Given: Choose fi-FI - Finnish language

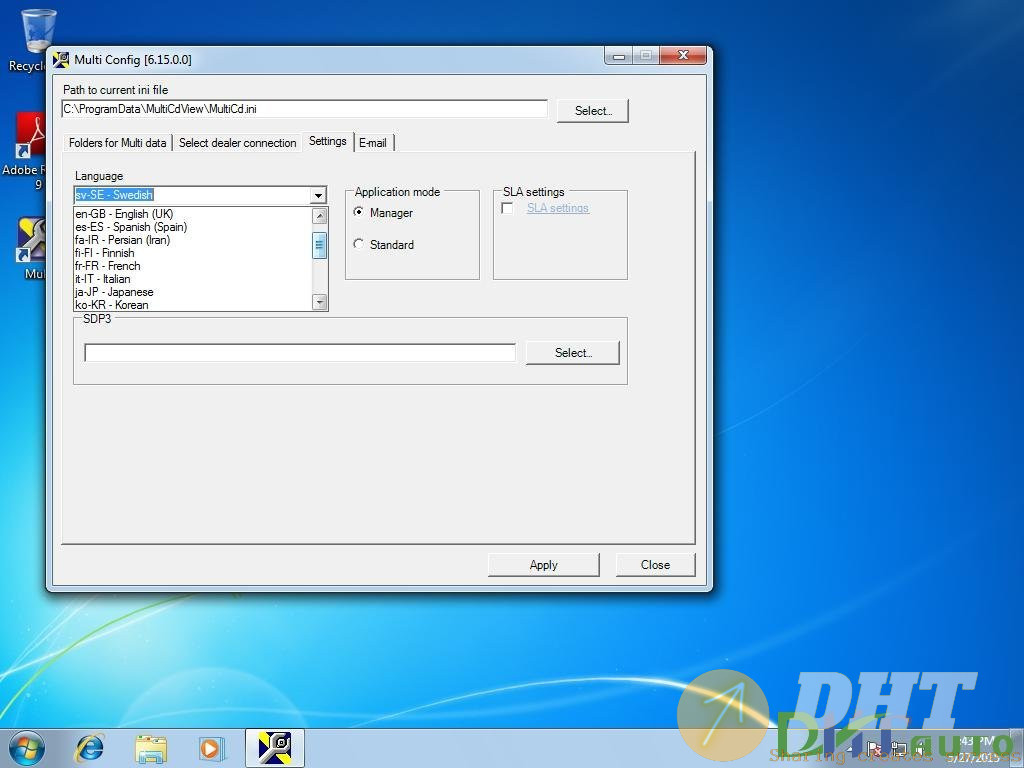Looking at the screenshot, I should click(x=193, y=253).
